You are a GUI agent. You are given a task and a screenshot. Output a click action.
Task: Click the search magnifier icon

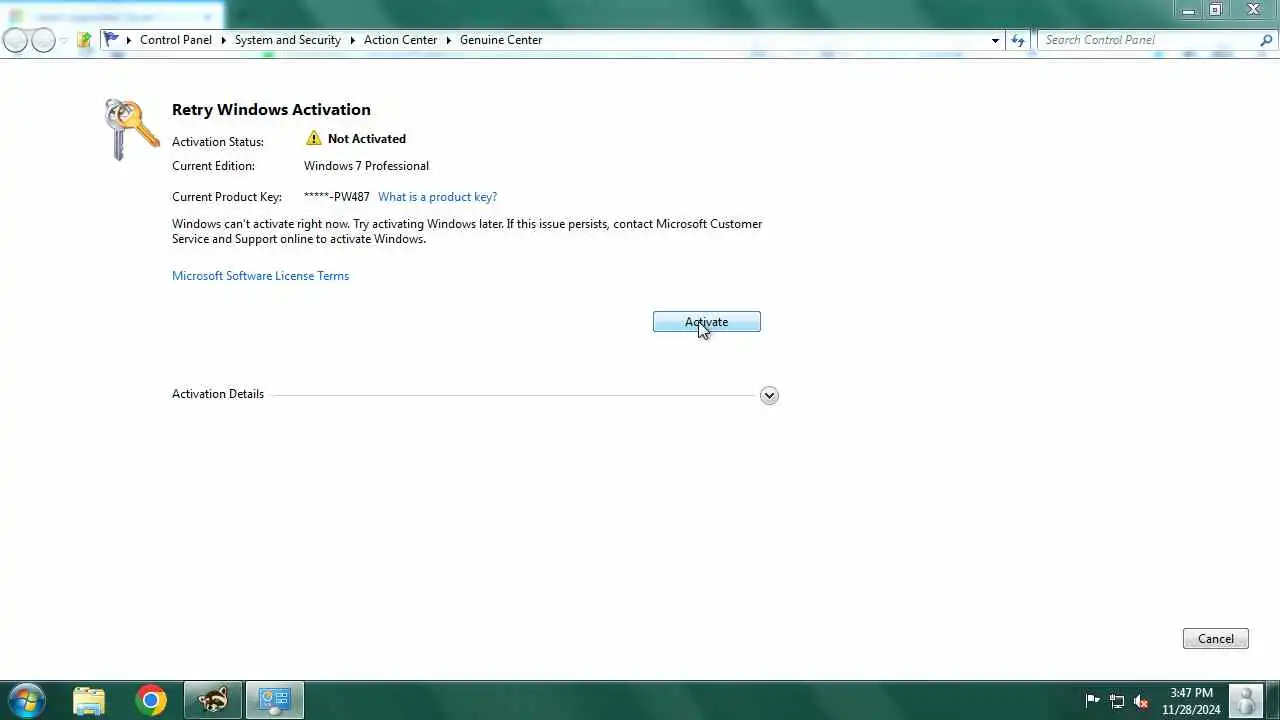[1267, 40]
